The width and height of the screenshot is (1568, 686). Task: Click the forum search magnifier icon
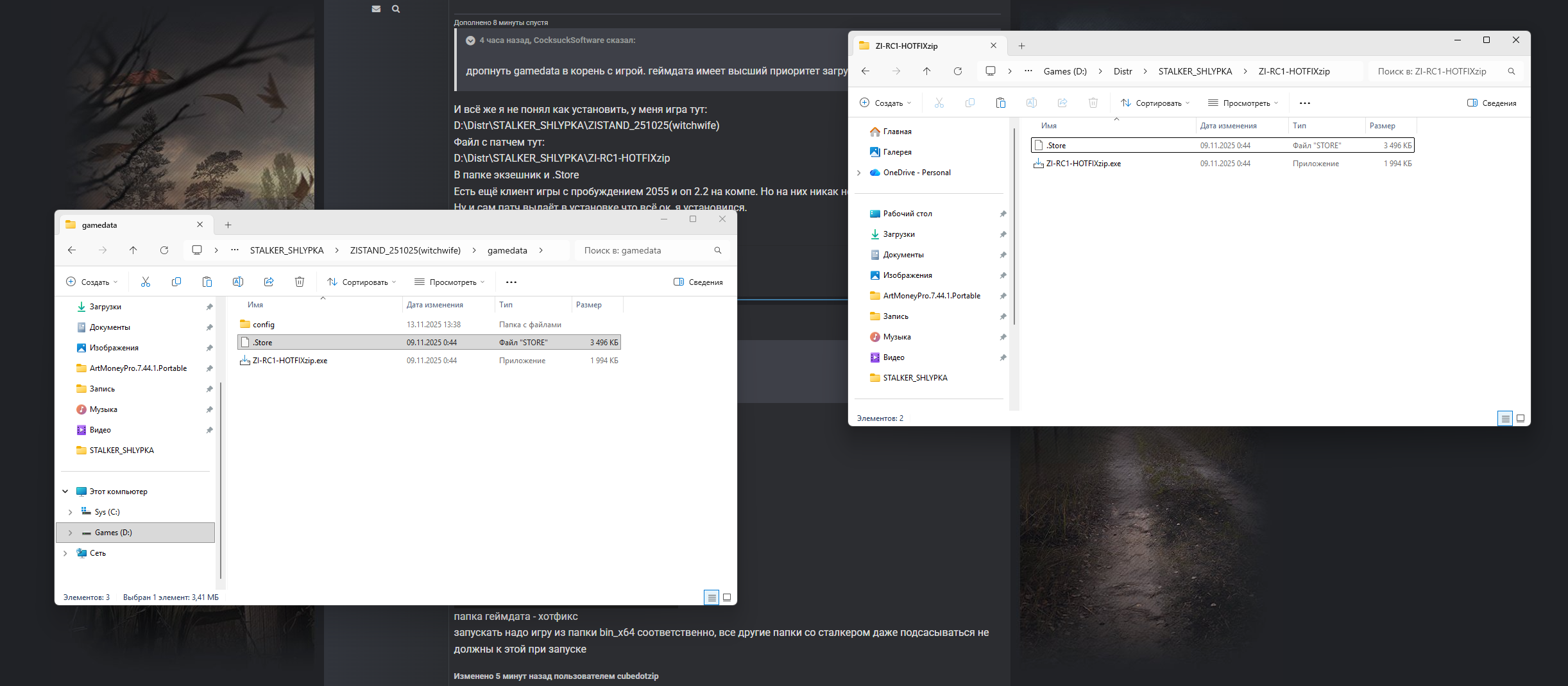(x=396, y=9)
